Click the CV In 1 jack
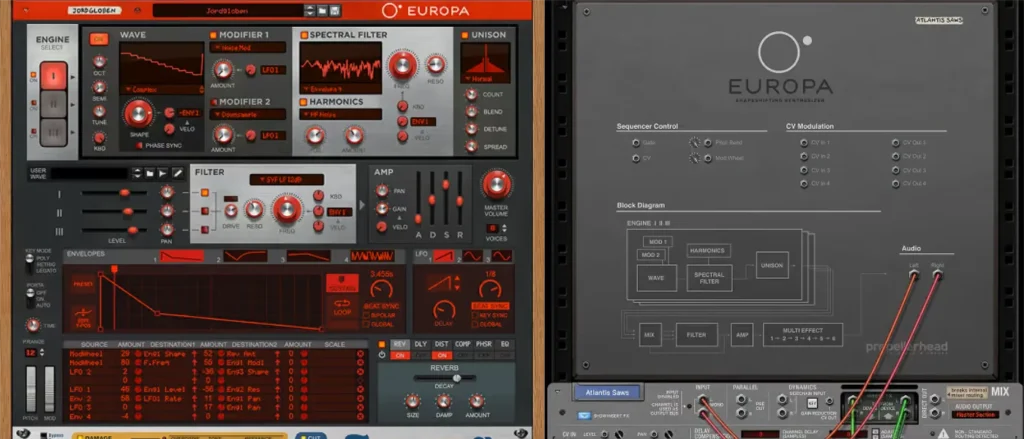1024x439 pixels. coord(804,142)
